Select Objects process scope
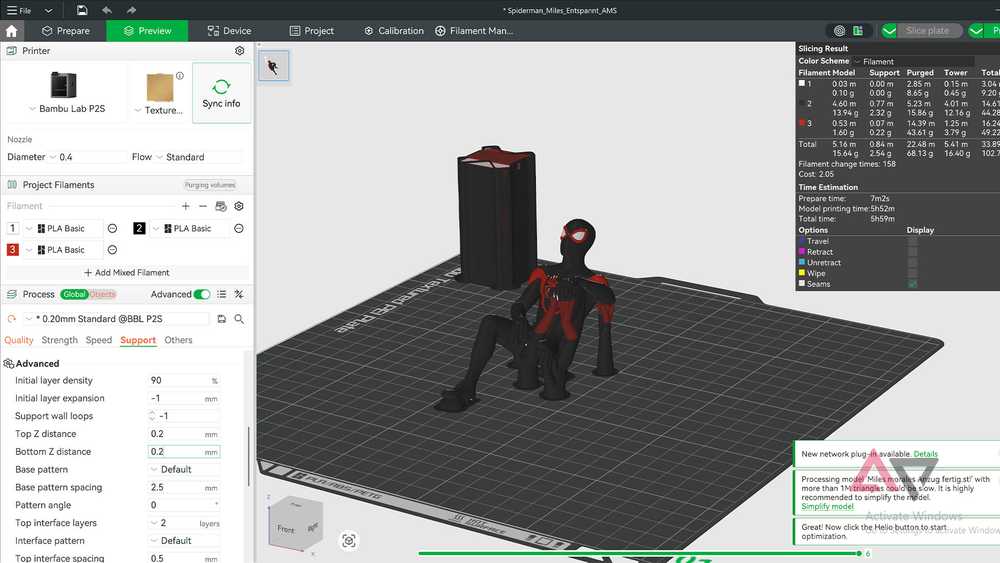The height and width of the screenshot is (563, 1000). point(102,294)
